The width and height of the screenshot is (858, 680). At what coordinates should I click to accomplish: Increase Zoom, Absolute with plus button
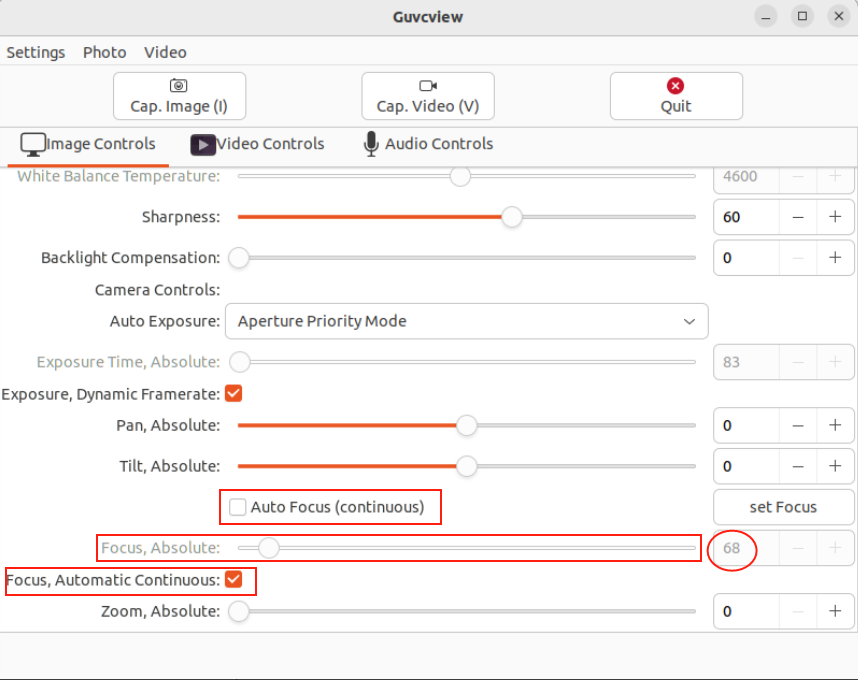pyautogui.click(x=835, y=611)
